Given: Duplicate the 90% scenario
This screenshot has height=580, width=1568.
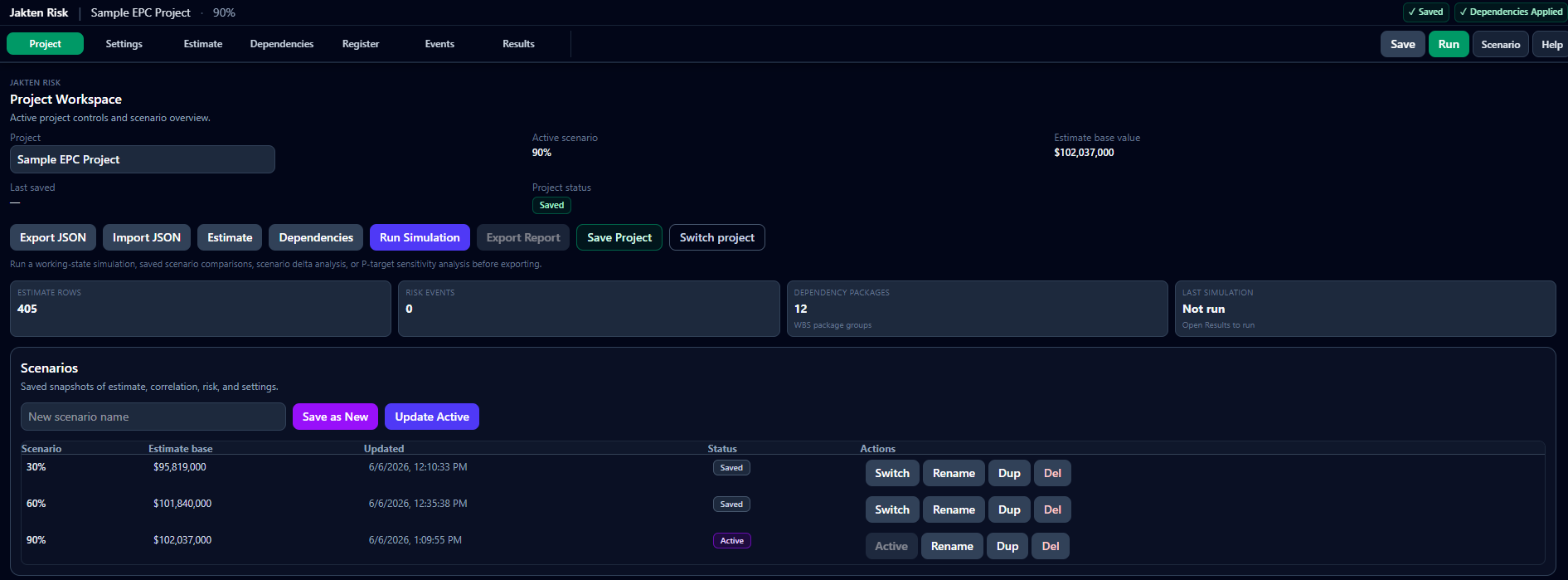Looking at the screenshot, I should pos(1007,546).
